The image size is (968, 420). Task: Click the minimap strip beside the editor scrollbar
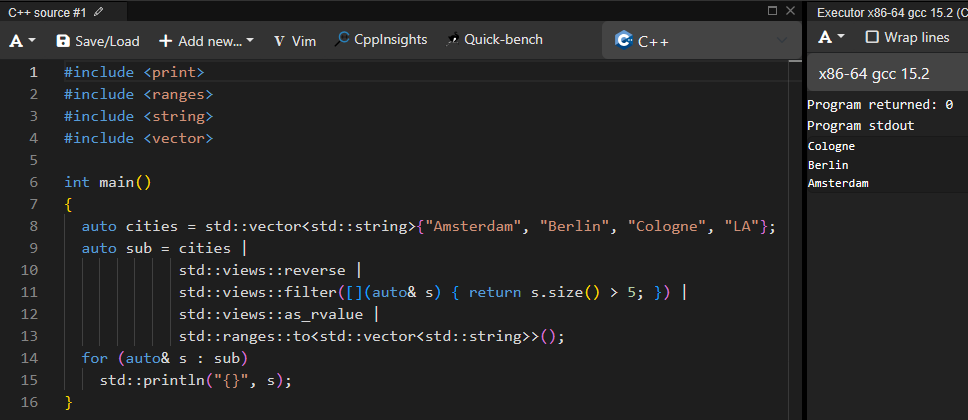(795, 241)
